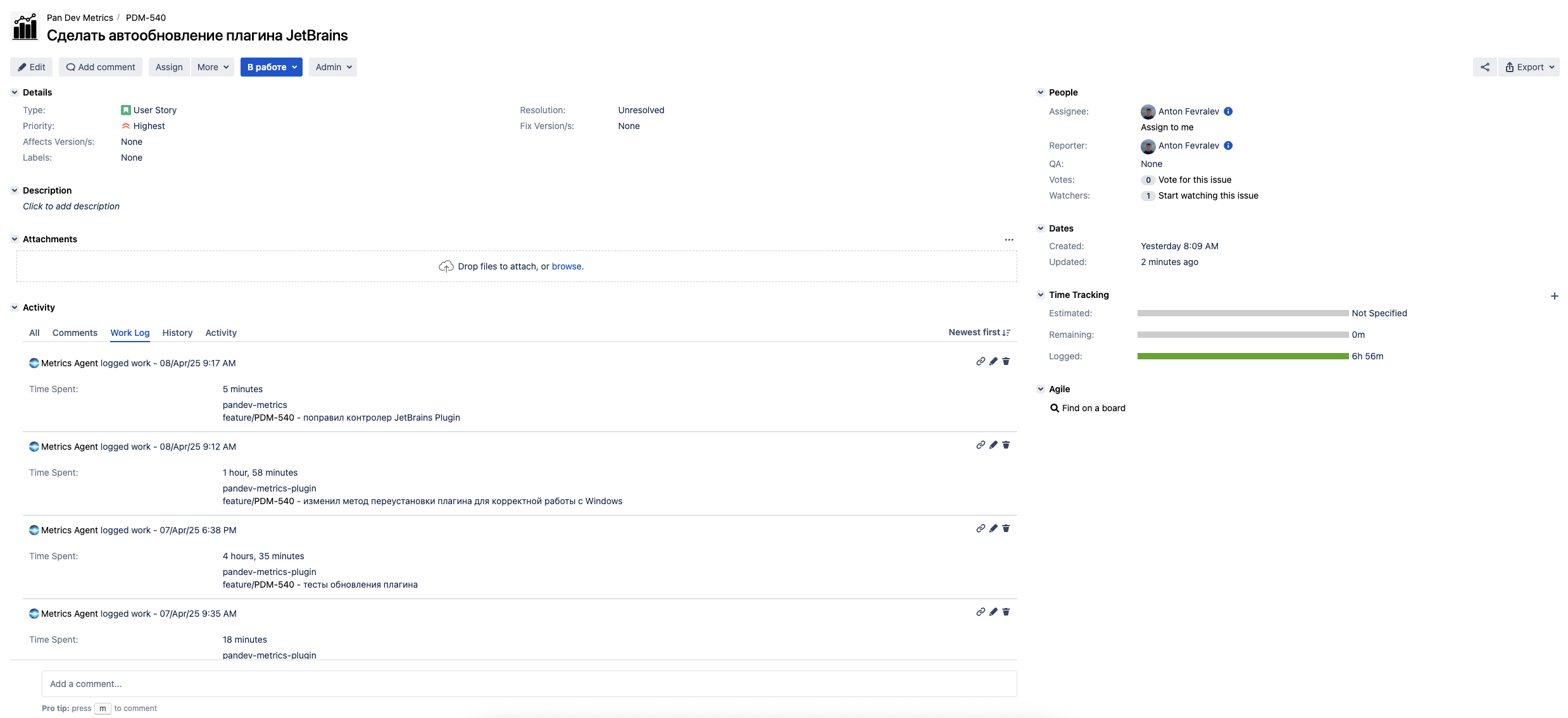Click Vote for this issue
1568x718 pixels.
(x=1195, y=180)
